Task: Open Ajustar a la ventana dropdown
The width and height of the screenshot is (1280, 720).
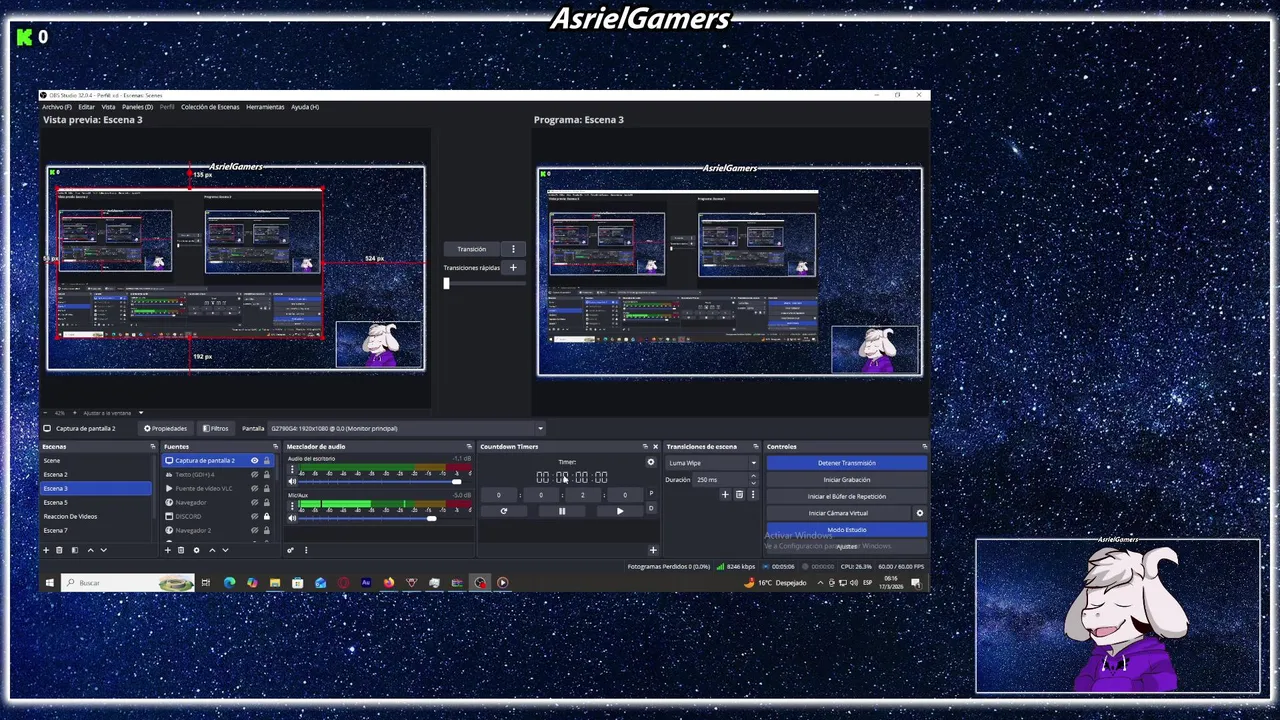Action: 113,413
